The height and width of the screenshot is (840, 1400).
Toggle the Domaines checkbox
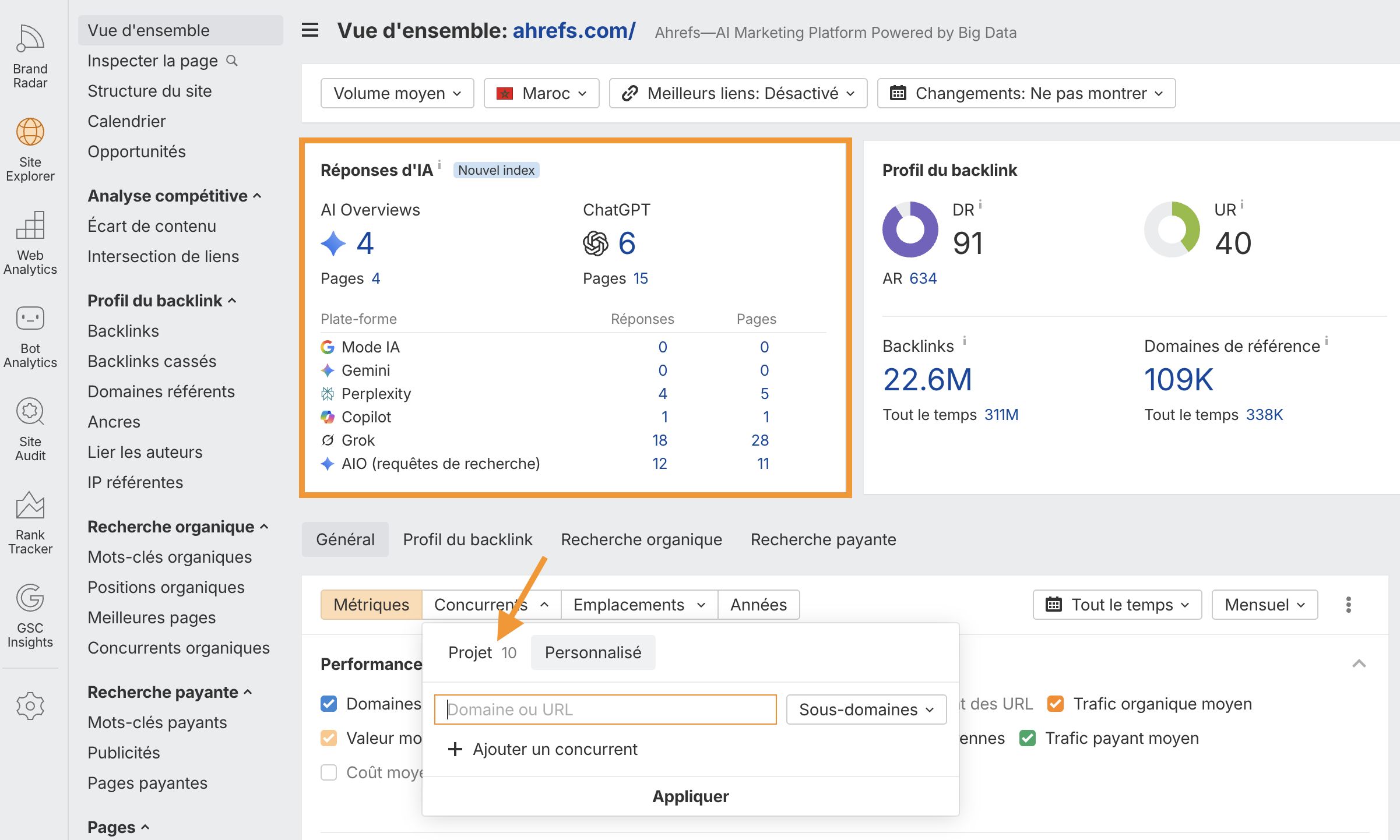pos(329,704)
